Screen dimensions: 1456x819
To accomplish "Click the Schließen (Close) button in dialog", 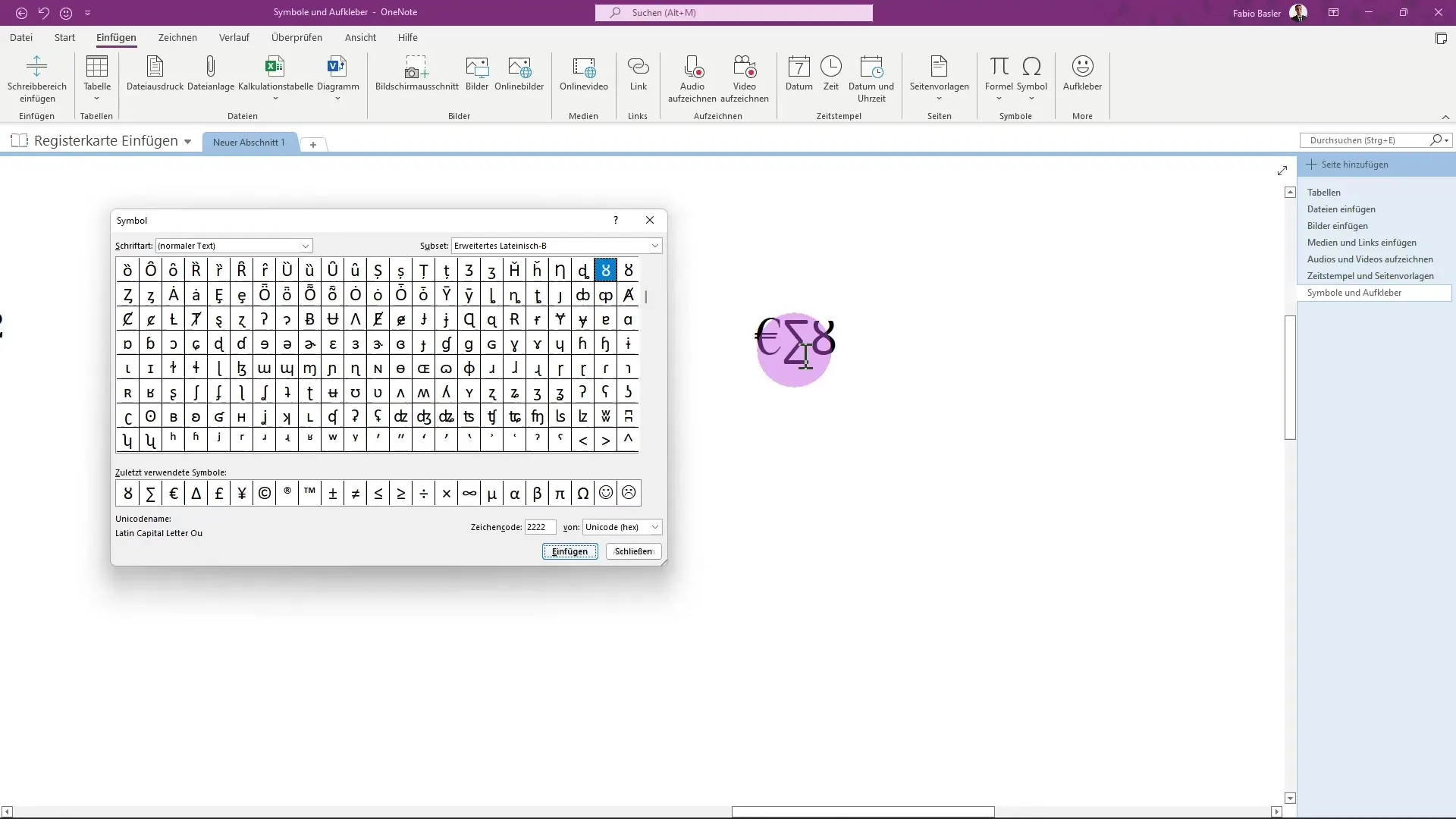I will pos(633,552).
